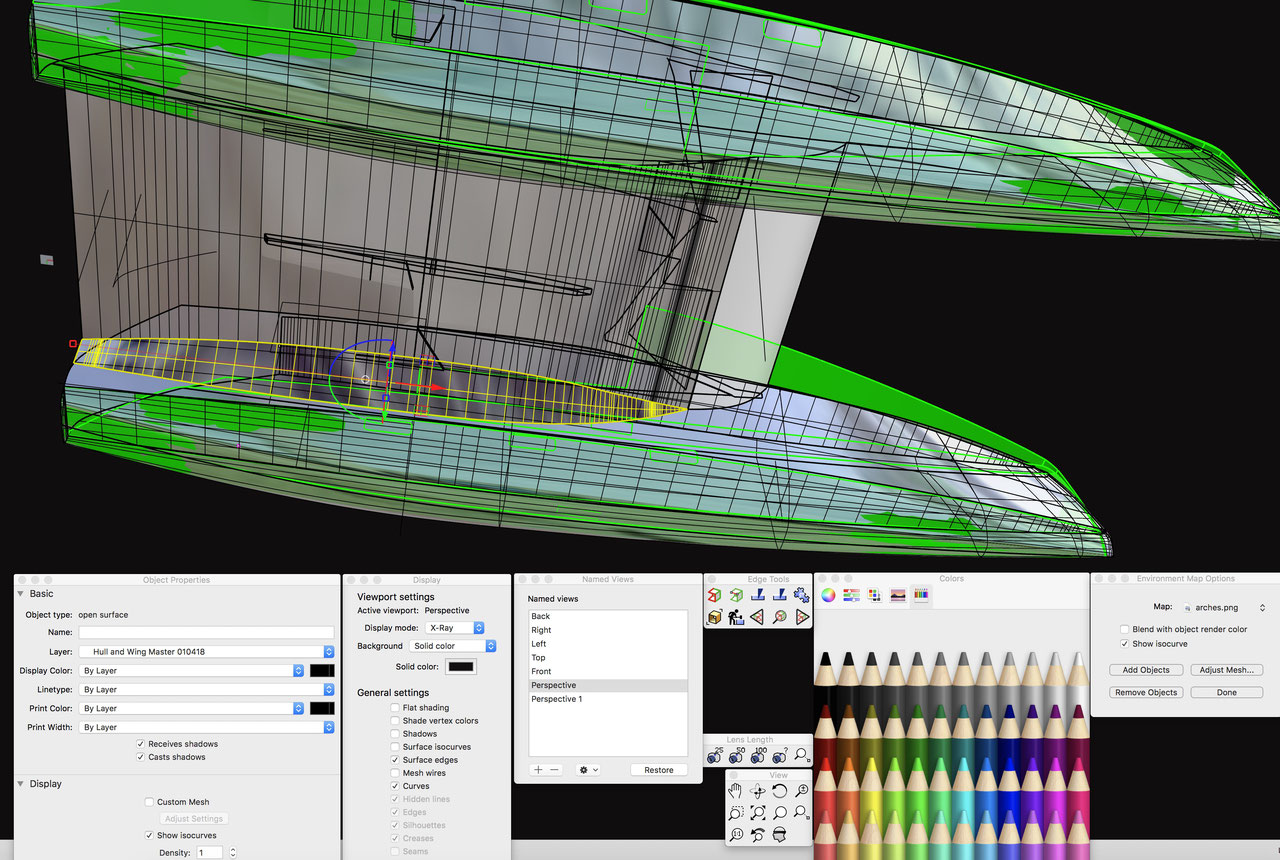The width and height of the screenshot is (1280, 860).
Task: Select the Top named view
Action: (539, 658)
